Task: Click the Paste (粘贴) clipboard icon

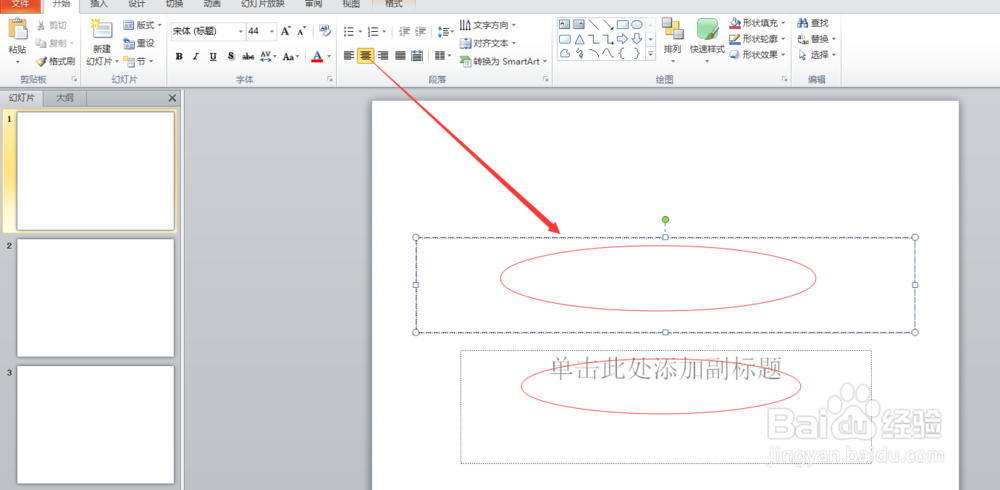Action: (x=18, y=30)
